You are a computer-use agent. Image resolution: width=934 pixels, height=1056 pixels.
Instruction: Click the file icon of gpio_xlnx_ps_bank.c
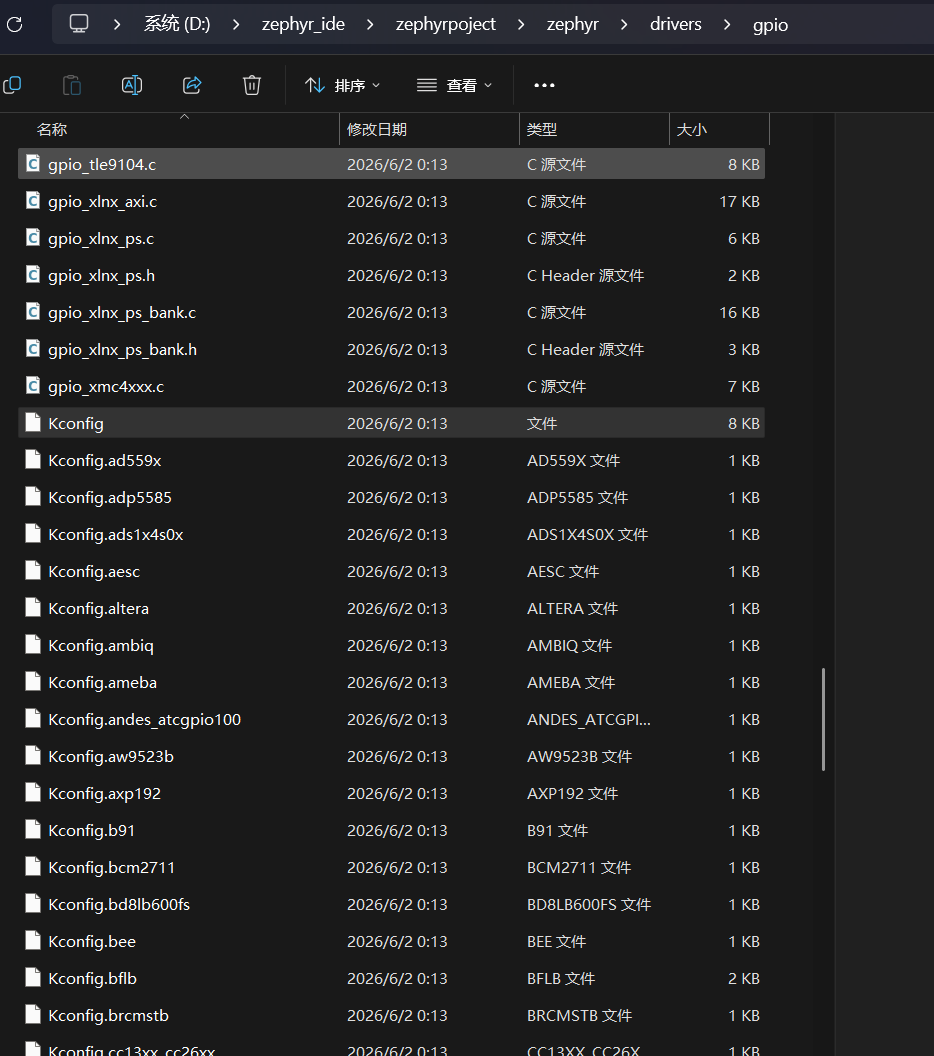pos(32,312)
